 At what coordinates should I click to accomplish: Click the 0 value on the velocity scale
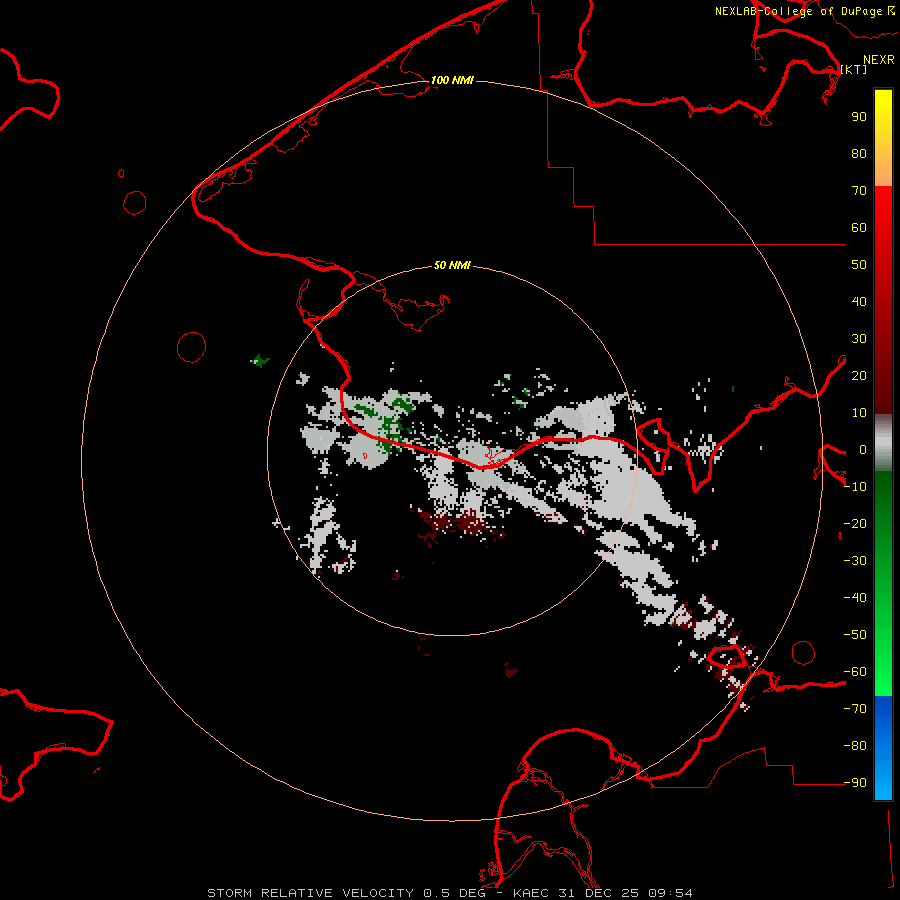(x=863, y=450)
